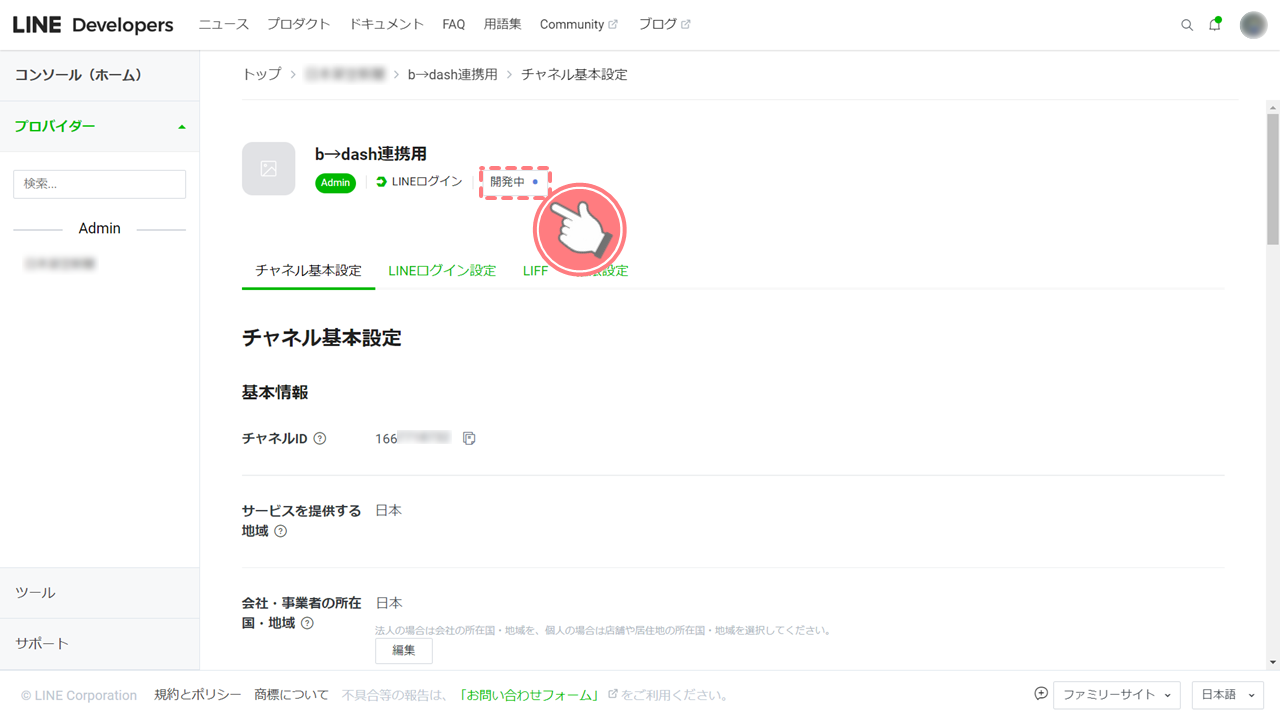Open the ニュース menu
Screen dimensions: 1280x720
point(224,25)
